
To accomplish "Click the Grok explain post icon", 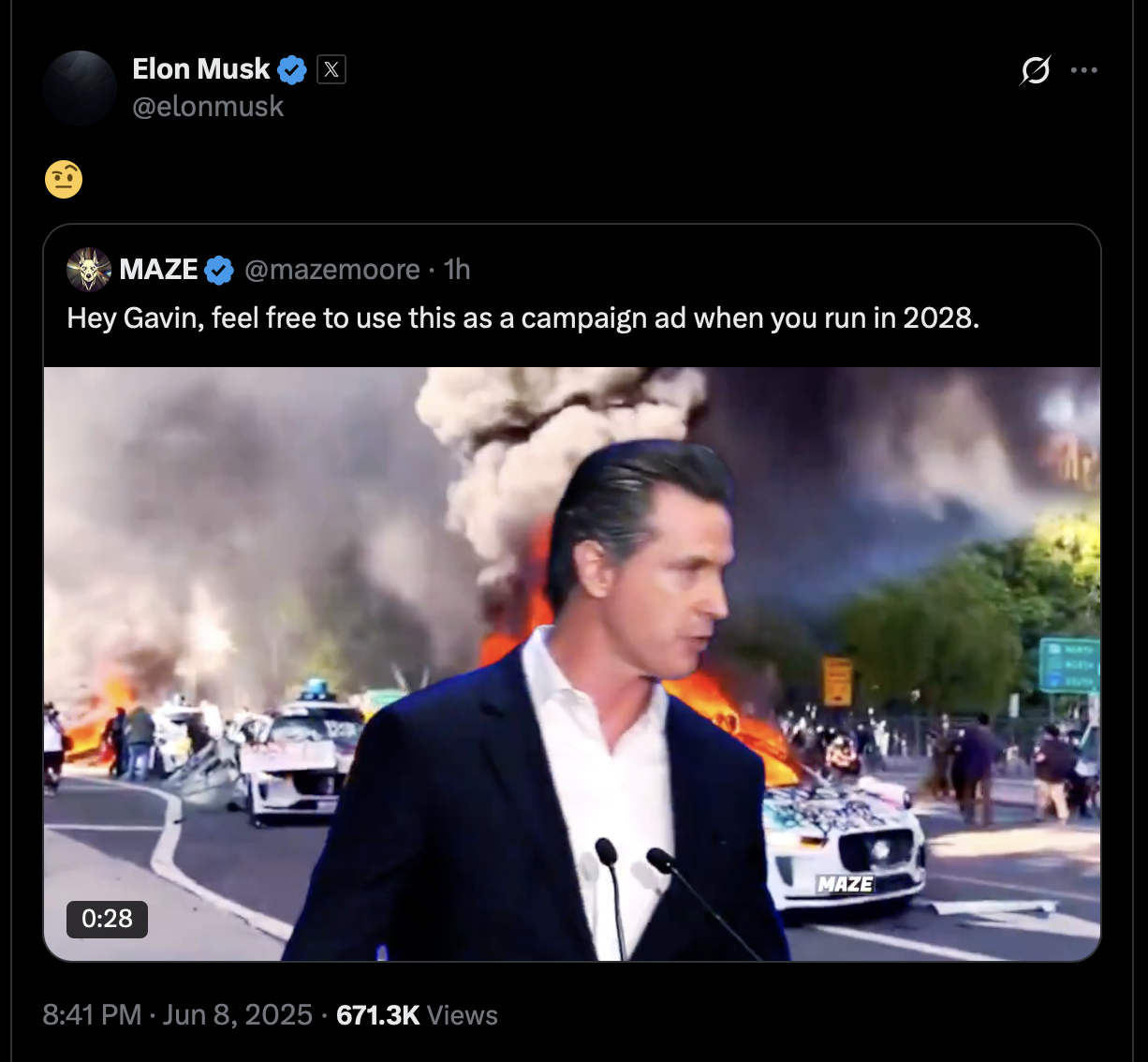I will click(x=1035, y=70).
